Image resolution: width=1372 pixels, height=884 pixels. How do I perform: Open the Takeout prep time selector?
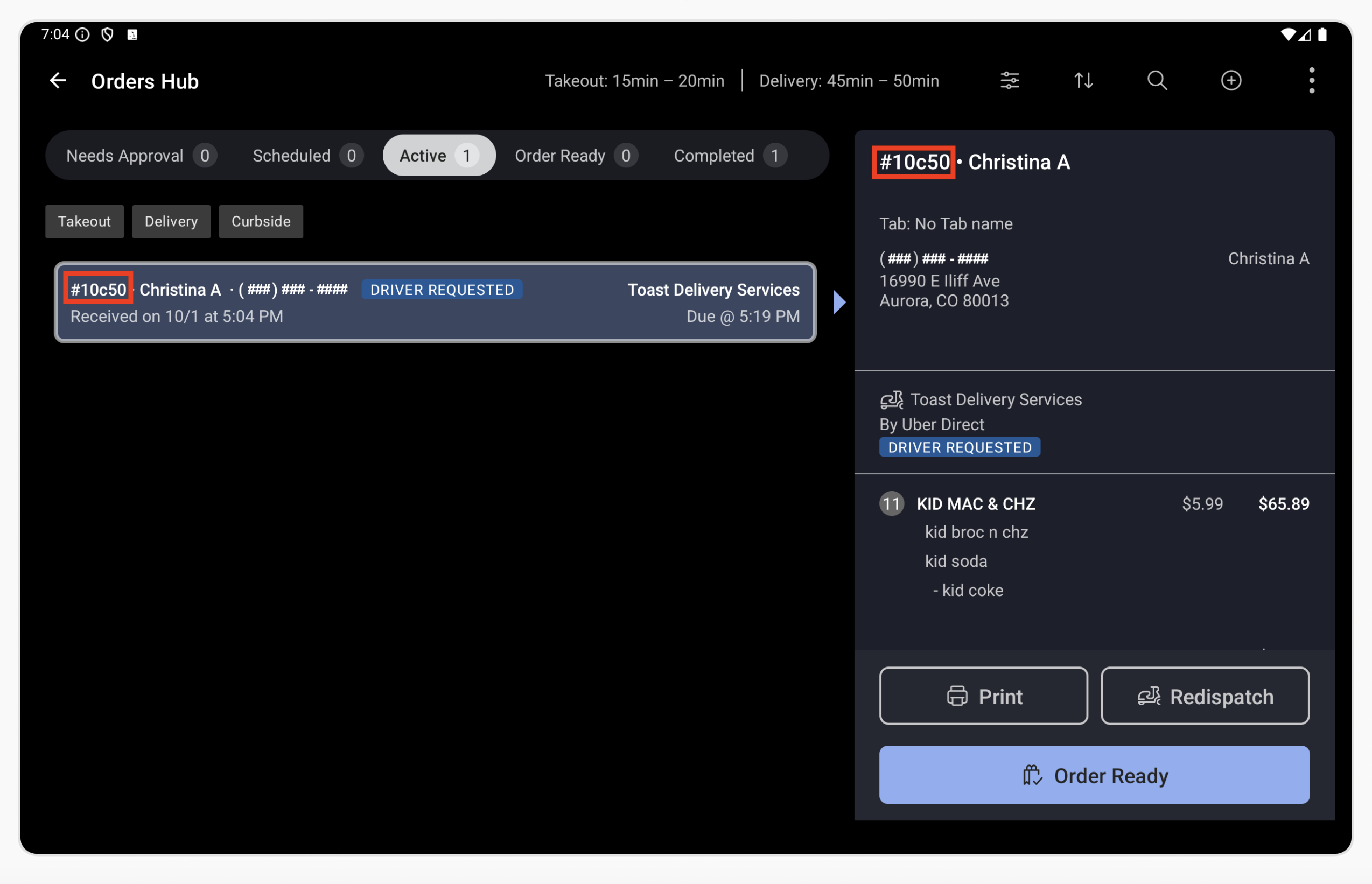[x=635, y=80]
